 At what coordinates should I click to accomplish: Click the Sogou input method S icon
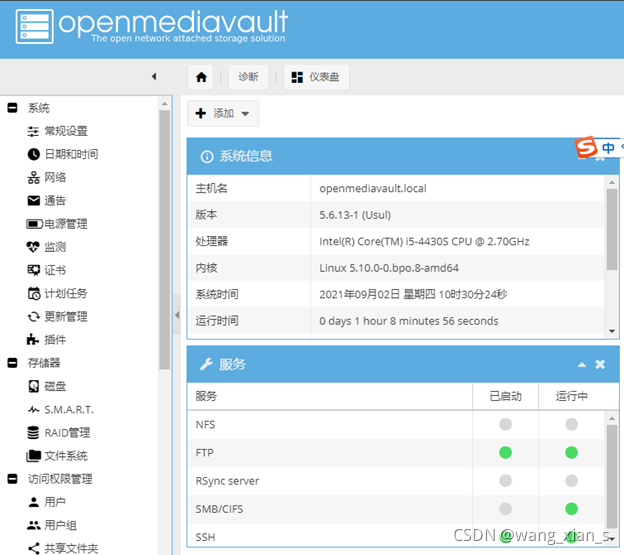point(586,147)
